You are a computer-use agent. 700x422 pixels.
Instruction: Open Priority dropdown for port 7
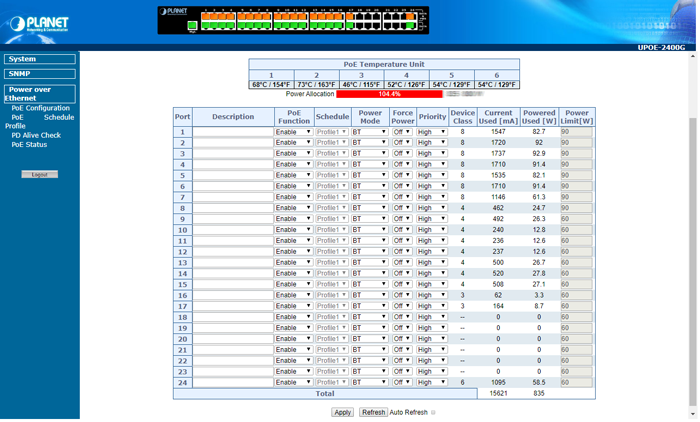coord(432,197)
